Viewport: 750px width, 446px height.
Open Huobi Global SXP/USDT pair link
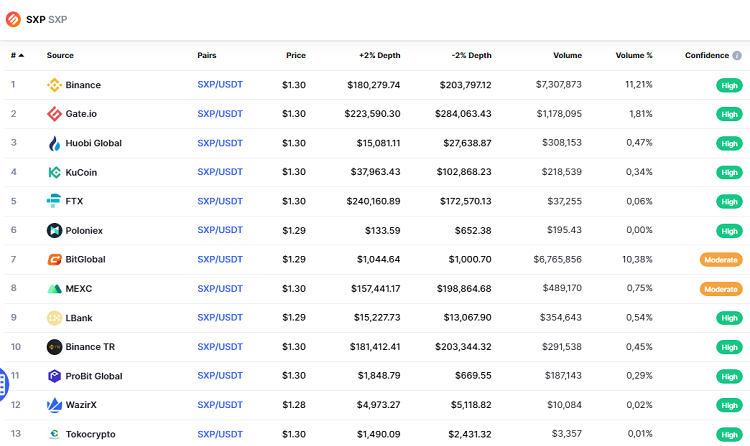[220, 143]
